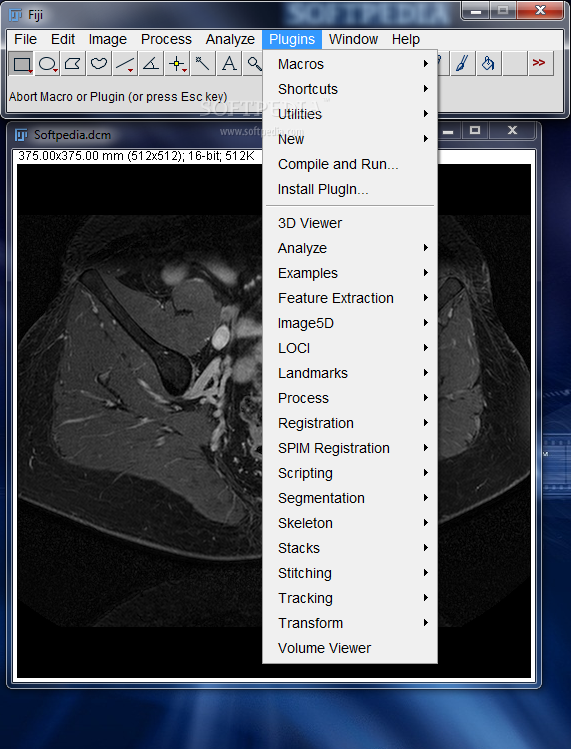Choose Install PlugIn...
This screenshot has width=571, height=749.
coord(350,189)
